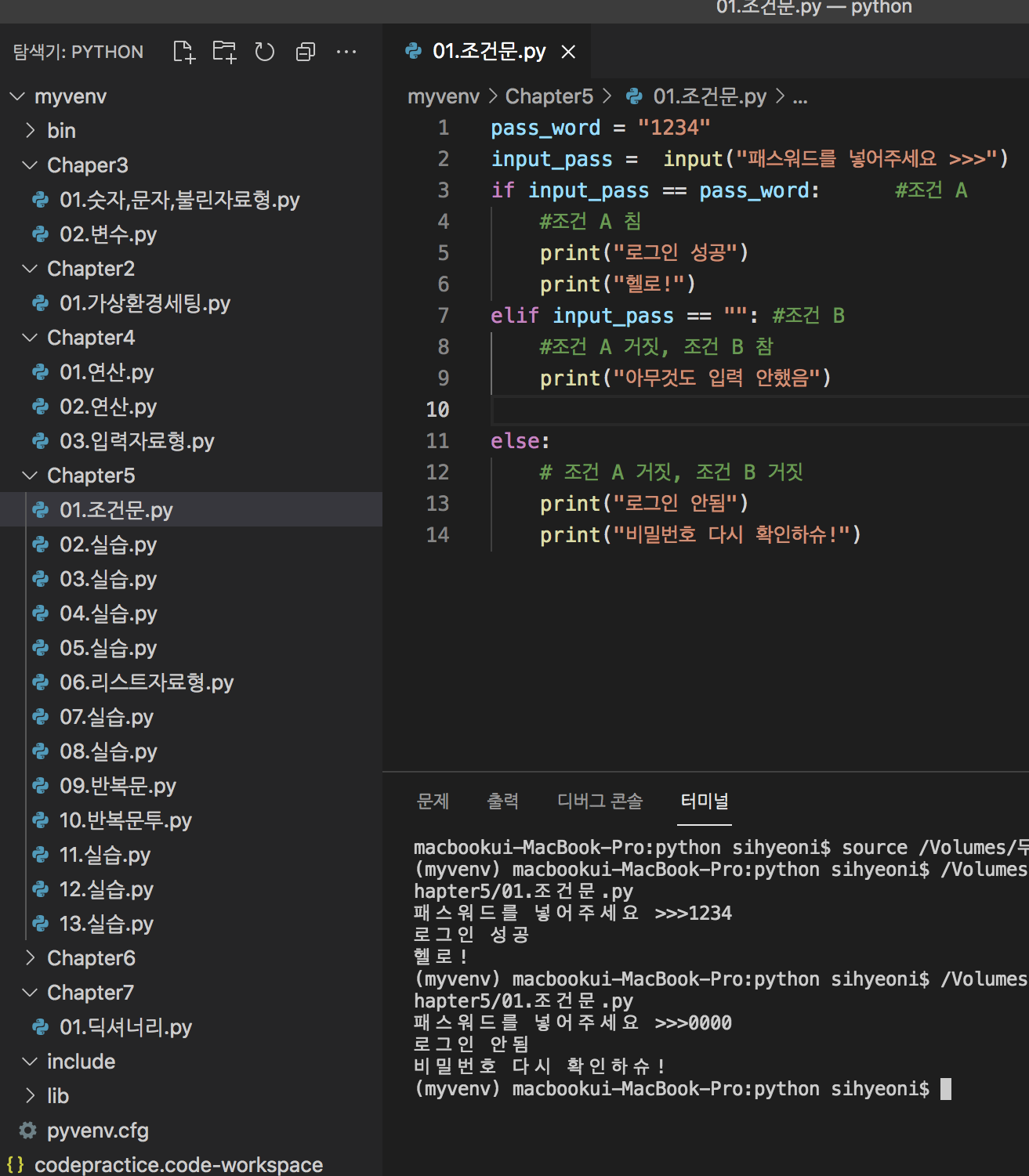
Task: Click the New Folder icon in explorer
Action: pos(224,52)
